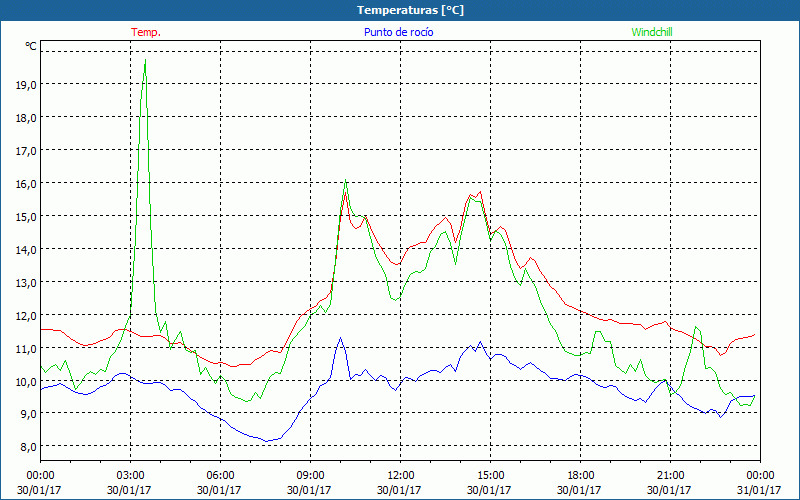Click the 12,0 value on the vertical axis
This screenshot has height=500, width=800.
click(27, 315)
